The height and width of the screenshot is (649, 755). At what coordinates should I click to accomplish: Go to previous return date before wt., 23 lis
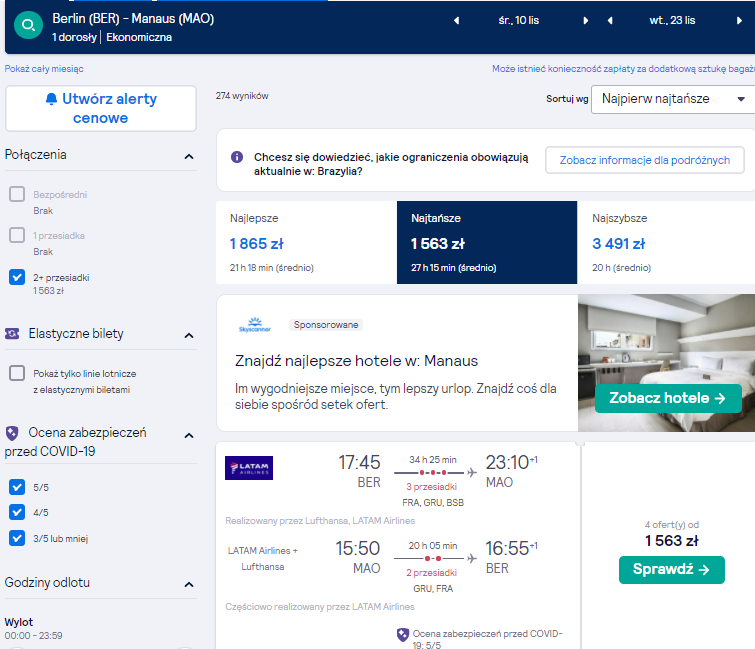click(610, 20)
